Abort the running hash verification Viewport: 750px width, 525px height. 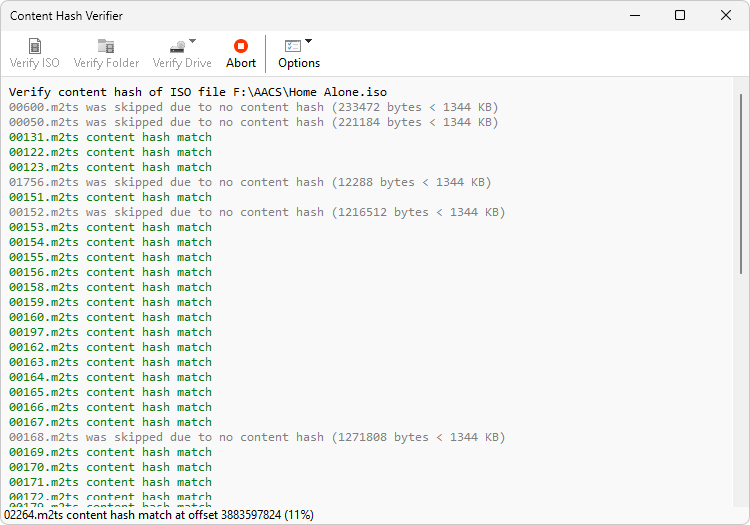(241, 46)
